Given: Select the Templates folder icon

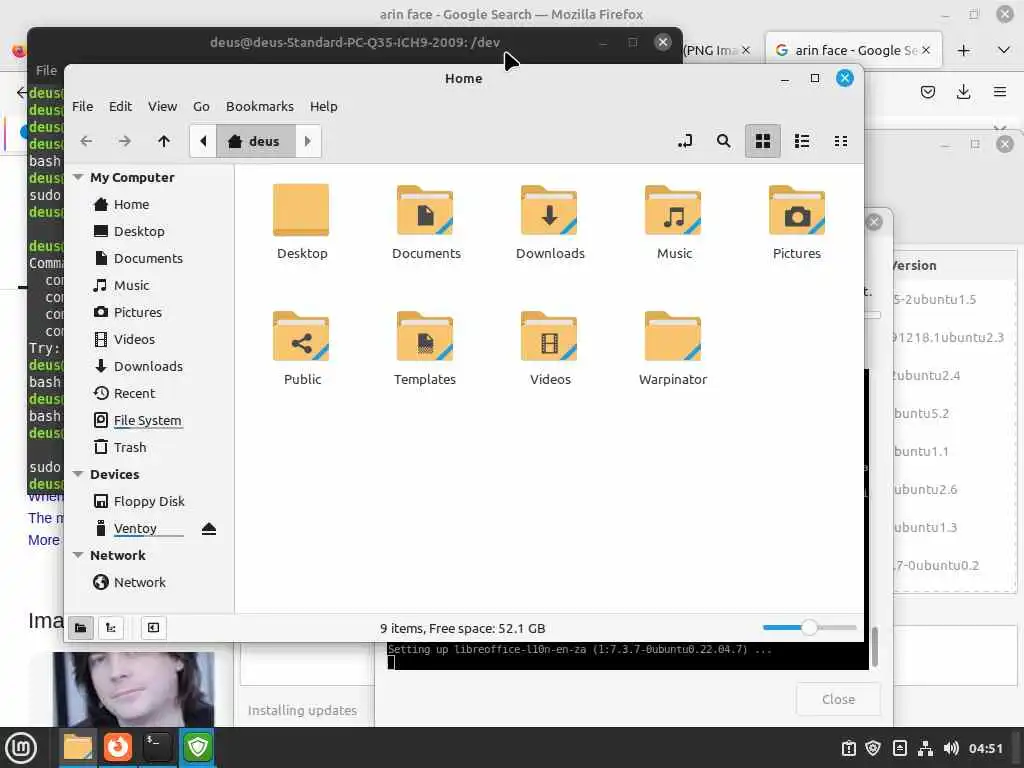Looking at the screenshot, I should (425, 336).
